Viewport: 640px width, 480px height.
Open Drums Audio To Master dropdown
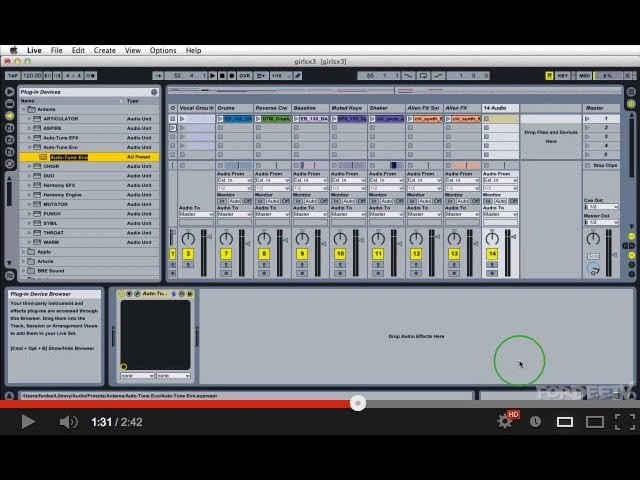tap(234, 214)
